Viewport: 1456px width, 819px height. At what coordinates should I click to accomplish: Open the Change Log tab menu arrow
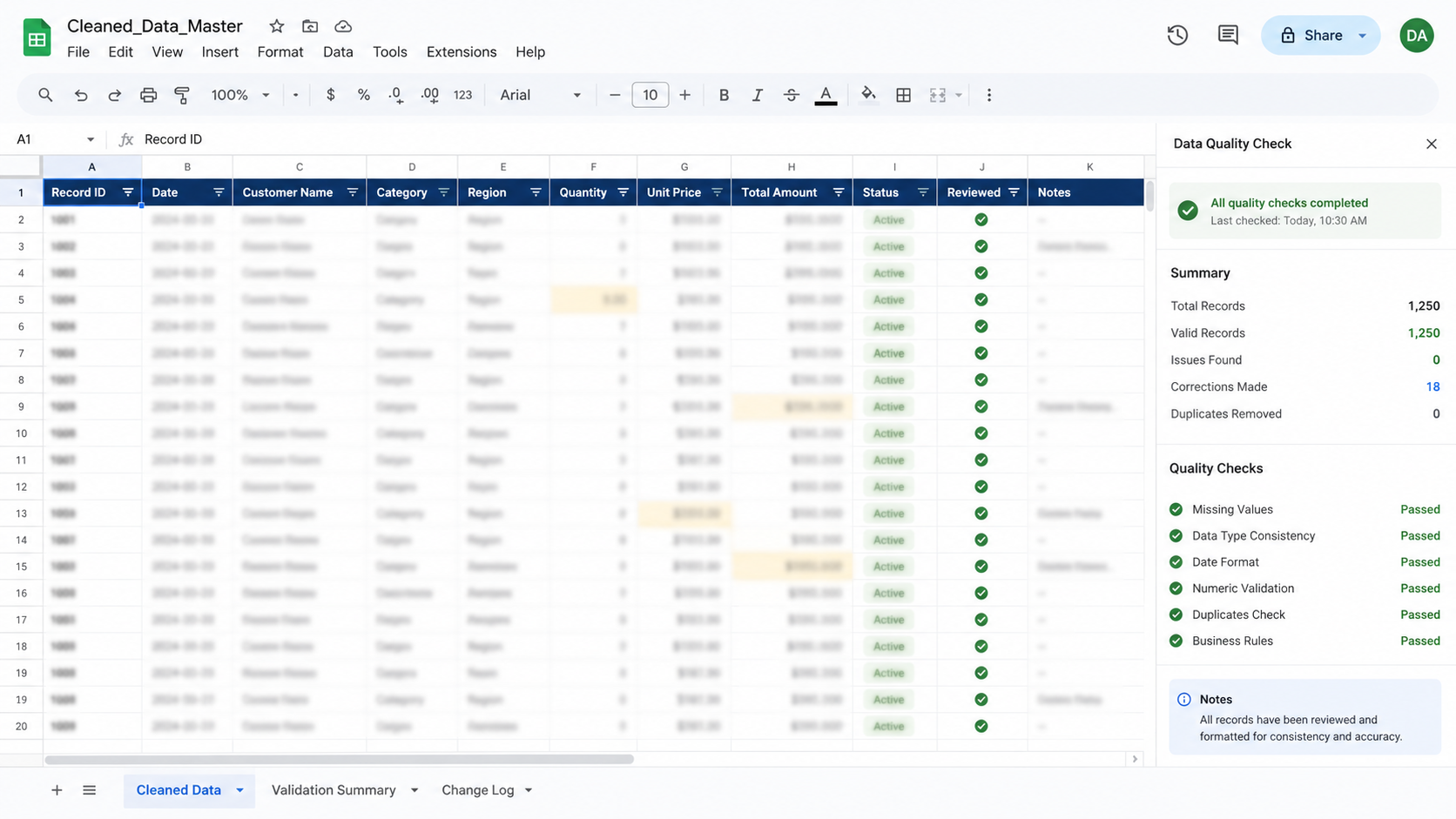pyautogui.click(x=529, y=790)
